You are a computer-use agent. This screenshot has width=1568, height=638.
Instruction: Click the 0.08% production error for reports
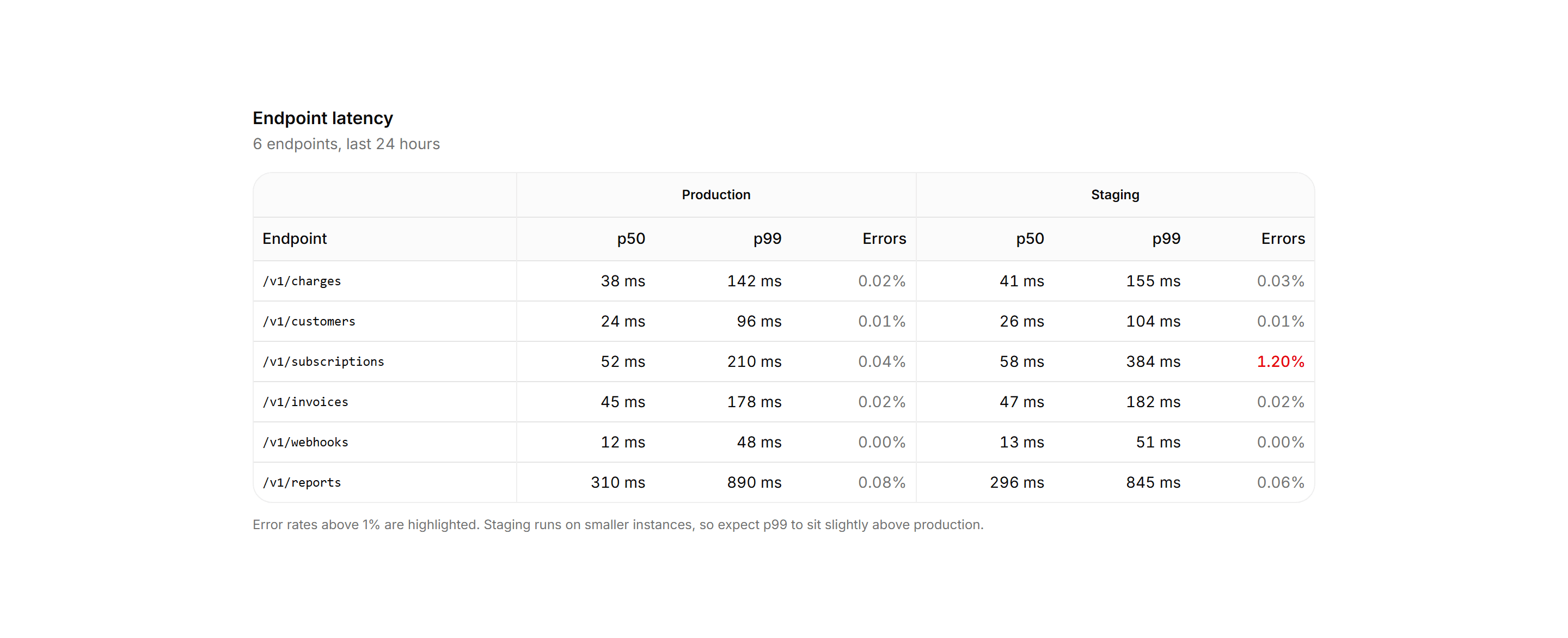881,482
